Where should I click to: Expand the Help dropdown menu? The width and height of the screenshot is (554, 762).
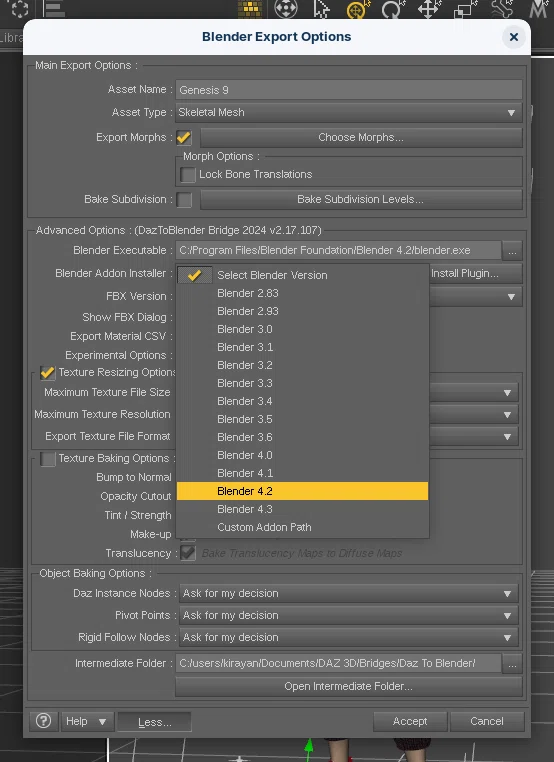point(87,721)
